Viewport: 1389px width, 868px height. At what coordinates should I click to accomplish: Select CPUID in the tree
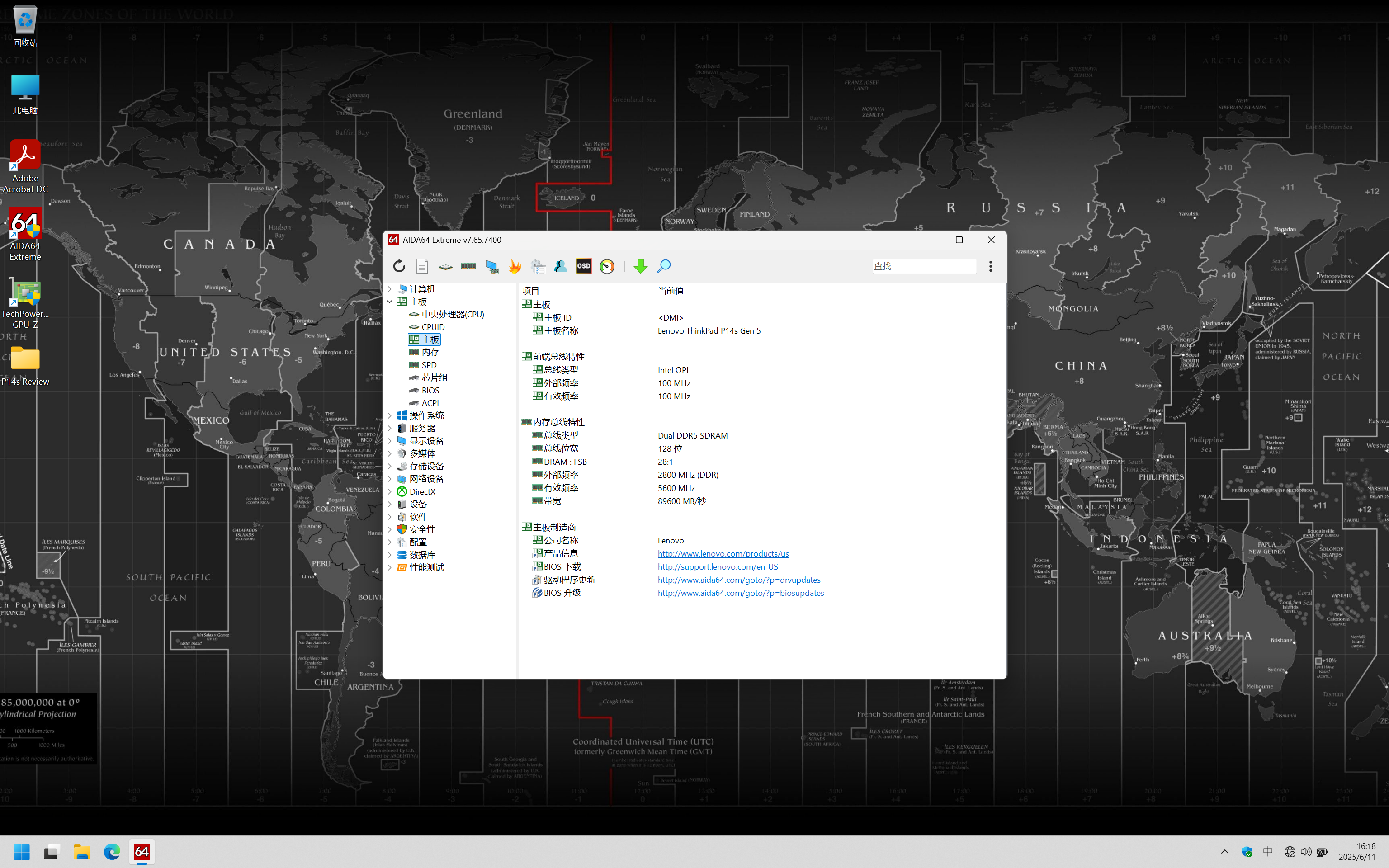pos(426,327)
